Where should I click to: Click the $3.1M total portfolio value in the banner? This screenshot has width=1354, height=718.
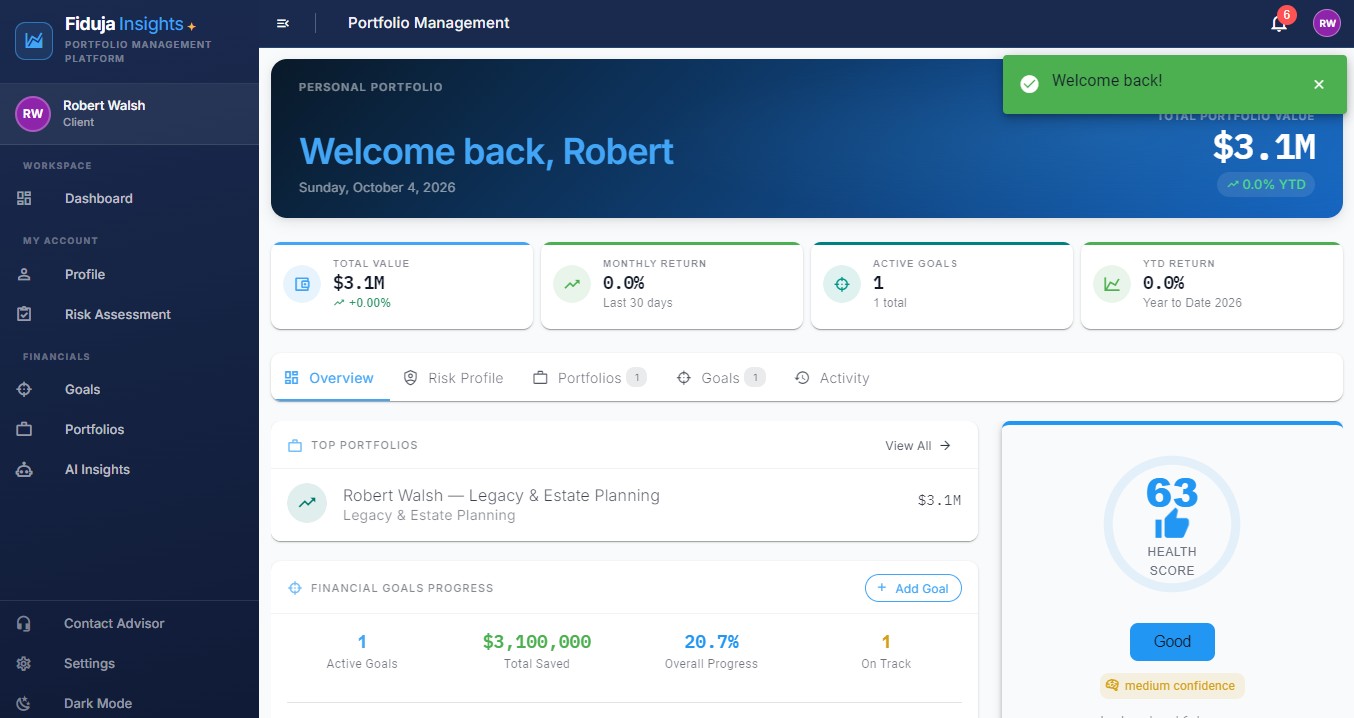tap(1264, 147)
